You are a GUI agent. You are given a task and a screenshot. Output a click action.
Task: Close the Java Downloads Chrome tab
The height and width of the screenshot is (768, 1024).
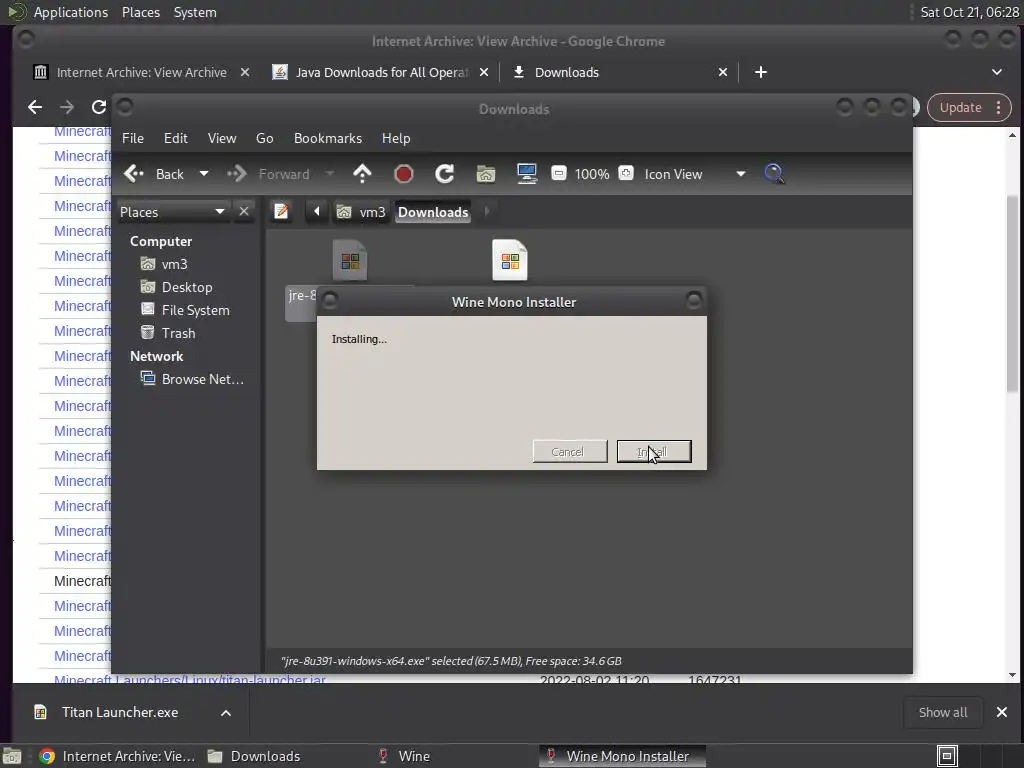pos(484,72)
